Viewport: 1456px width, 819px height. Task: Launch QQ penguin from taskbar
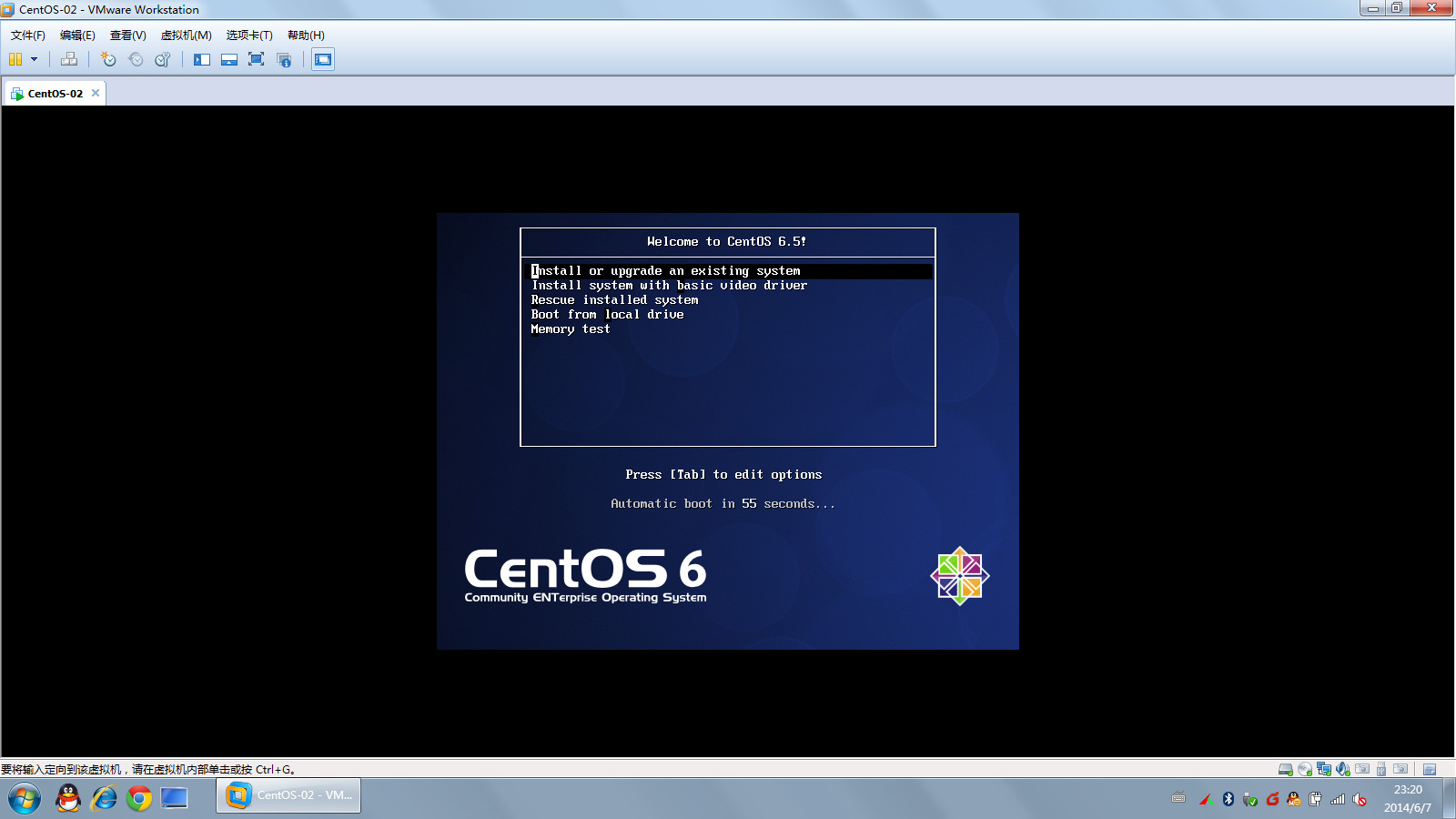pos(68,798)
